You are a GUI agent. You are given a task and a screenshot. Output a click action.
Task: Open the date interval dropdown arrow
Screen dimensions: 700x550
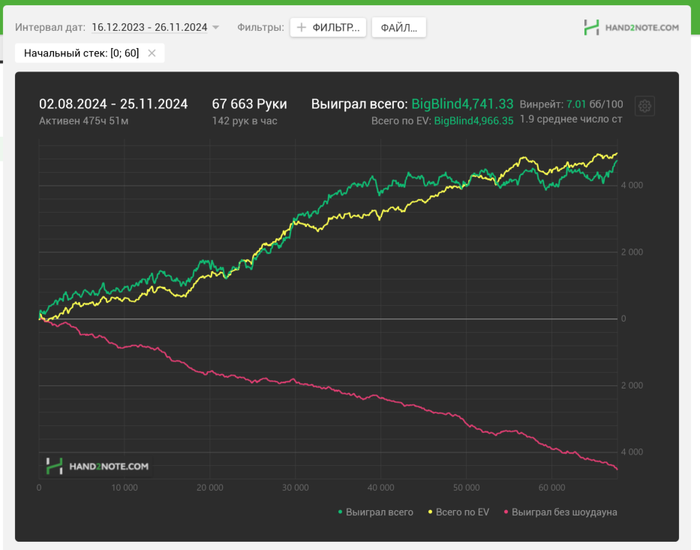[216, 27]
